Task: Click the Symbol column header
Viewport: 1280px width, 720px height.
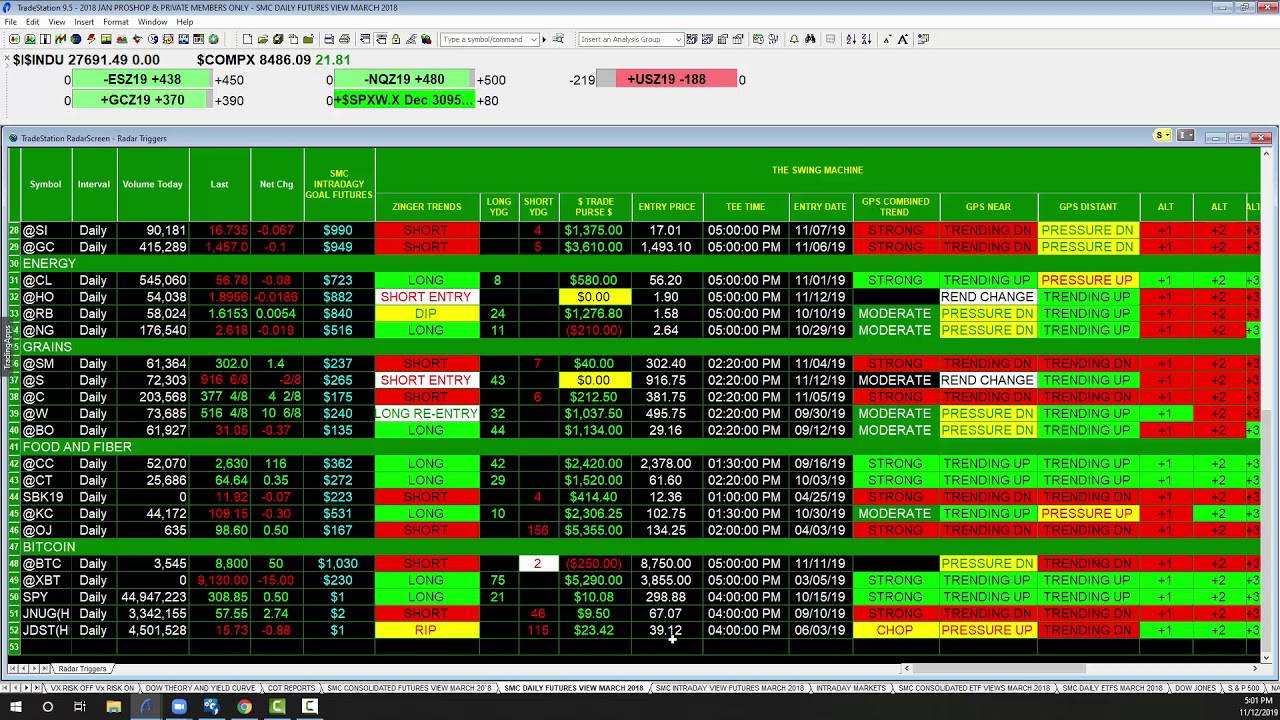Action: pyautogui.click(x=45, y=184)
